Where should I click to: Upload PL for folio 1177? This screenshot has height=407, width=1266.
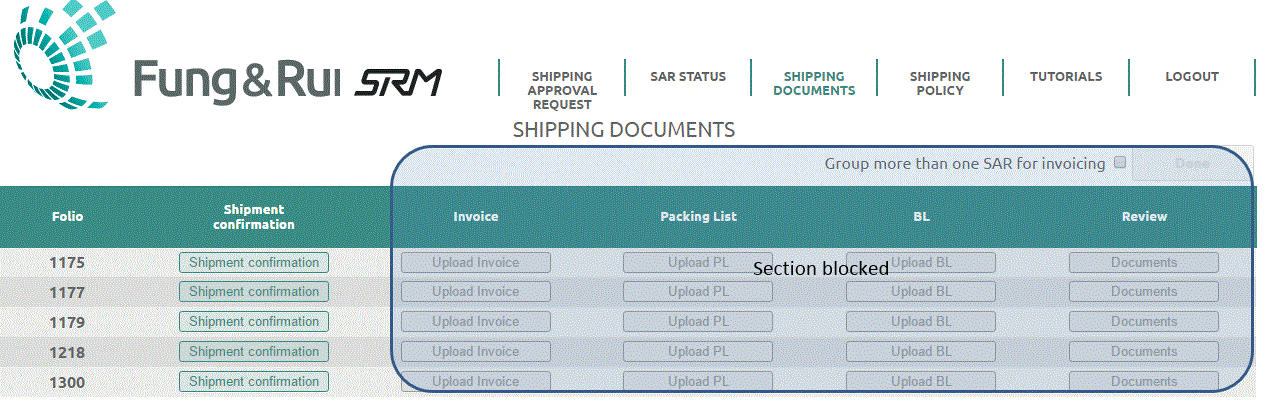point(698,292)
